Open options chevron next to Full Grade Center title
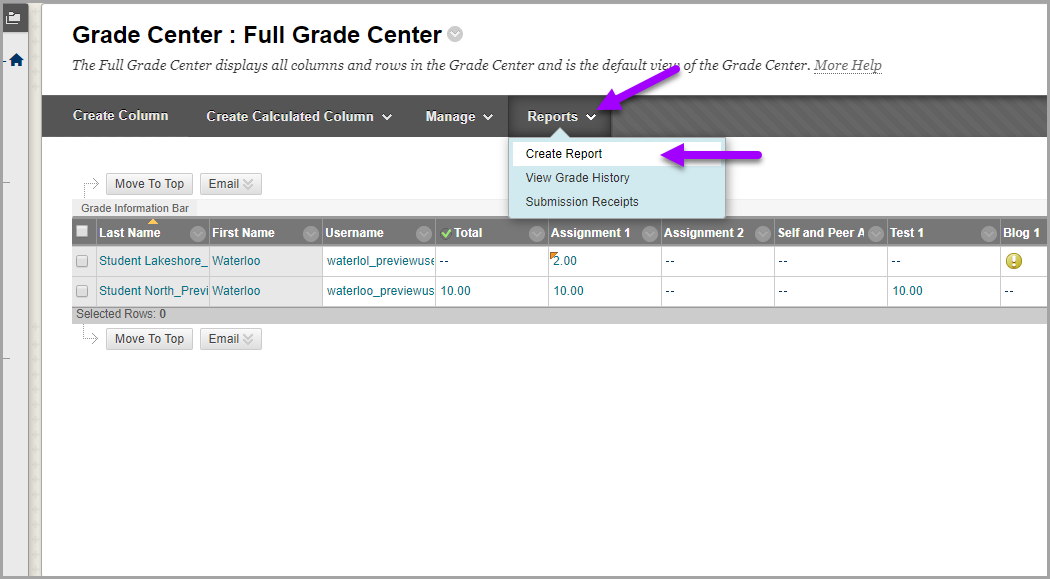The width and height of the screenshot is (1050, 579). [x=455, y=35]
